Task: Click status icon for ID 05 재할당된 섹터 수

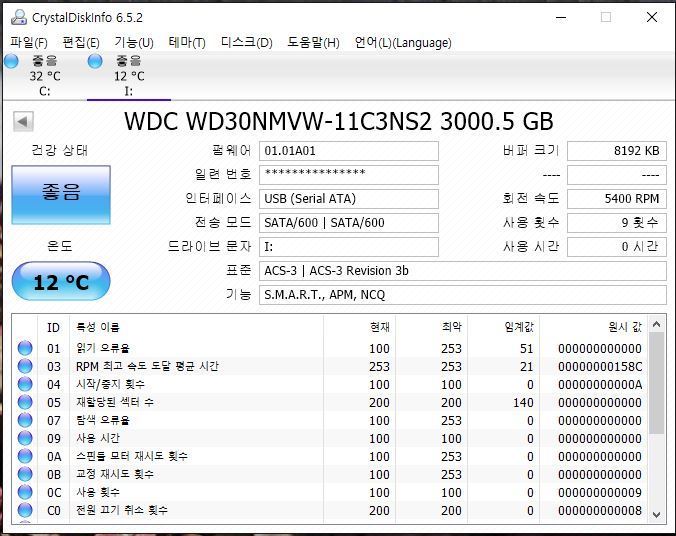Action: (25, 402)
